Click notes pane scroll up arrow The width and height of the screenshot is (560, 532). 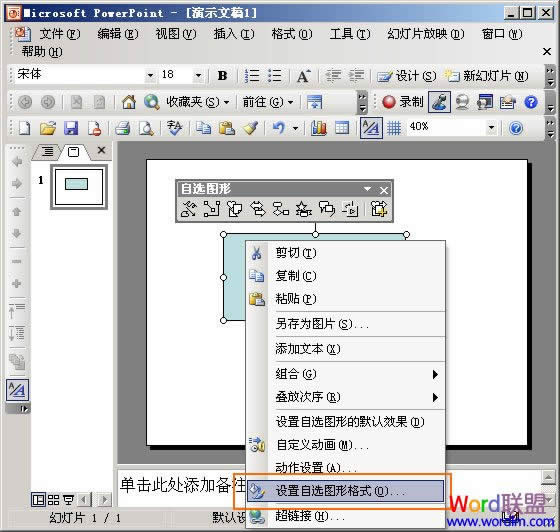(548, 477)
